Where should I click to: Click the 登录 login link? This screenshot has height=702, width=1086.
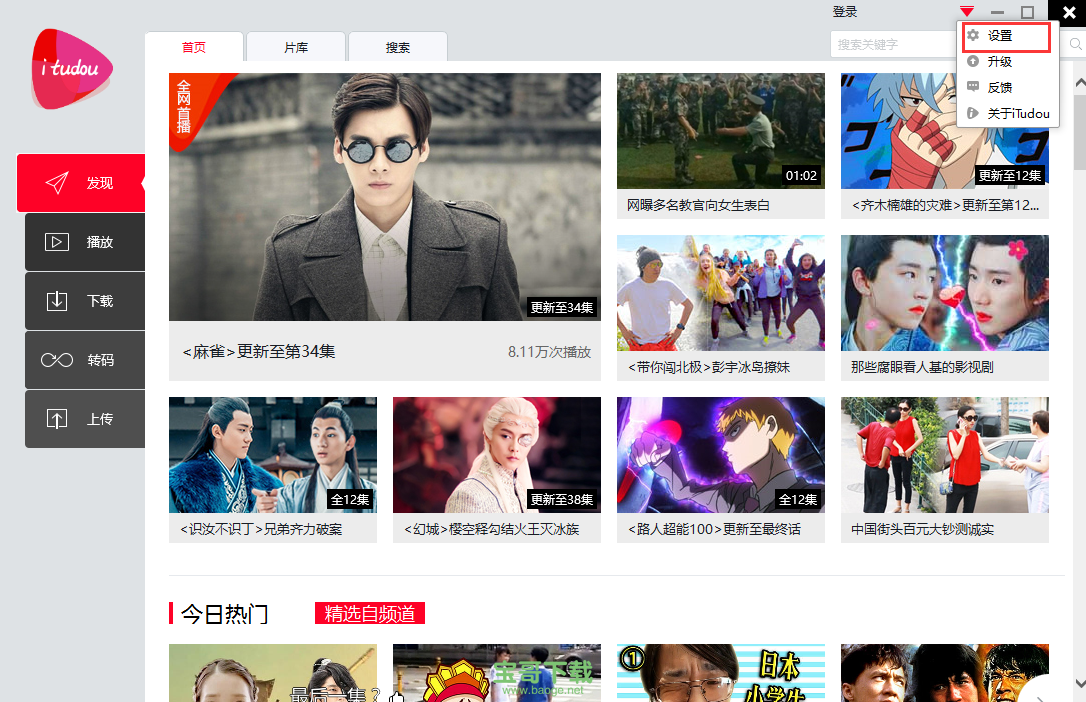[x=845, y=12]
